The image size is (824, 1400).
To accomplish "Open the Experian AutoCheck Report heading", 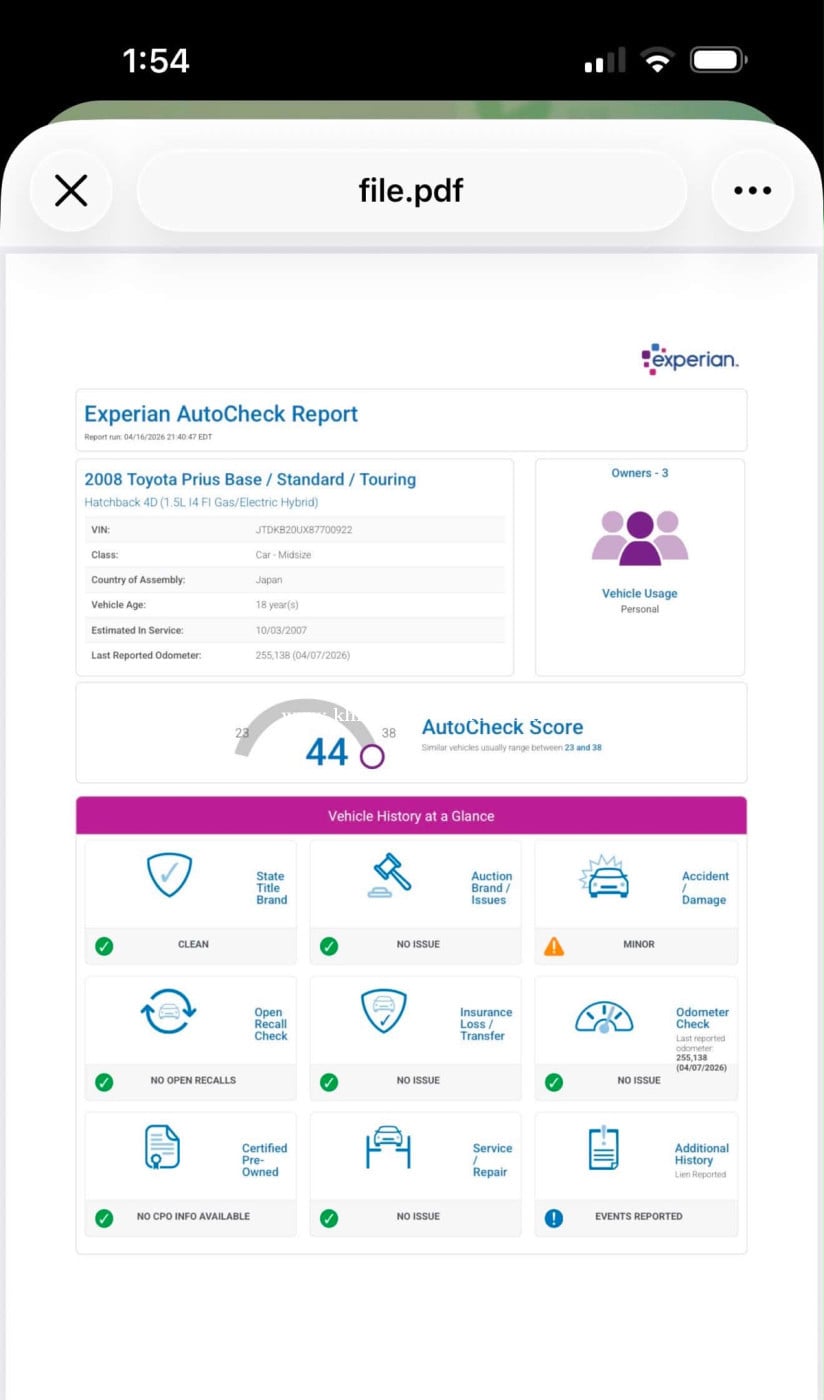I will 221,414.
